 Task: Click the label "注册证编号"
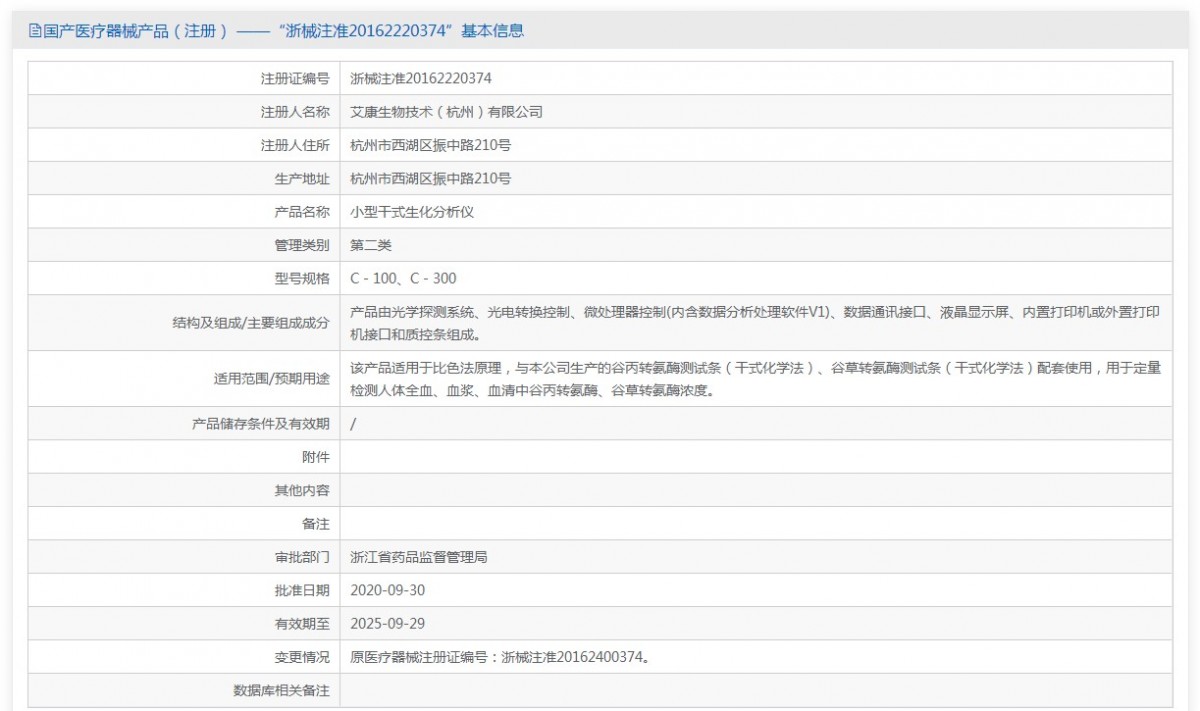pyautogui.click(x=295, y=78)
